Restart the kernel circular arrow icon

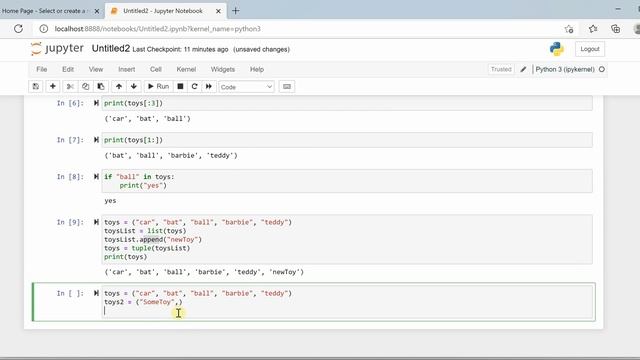click(194, 87)
